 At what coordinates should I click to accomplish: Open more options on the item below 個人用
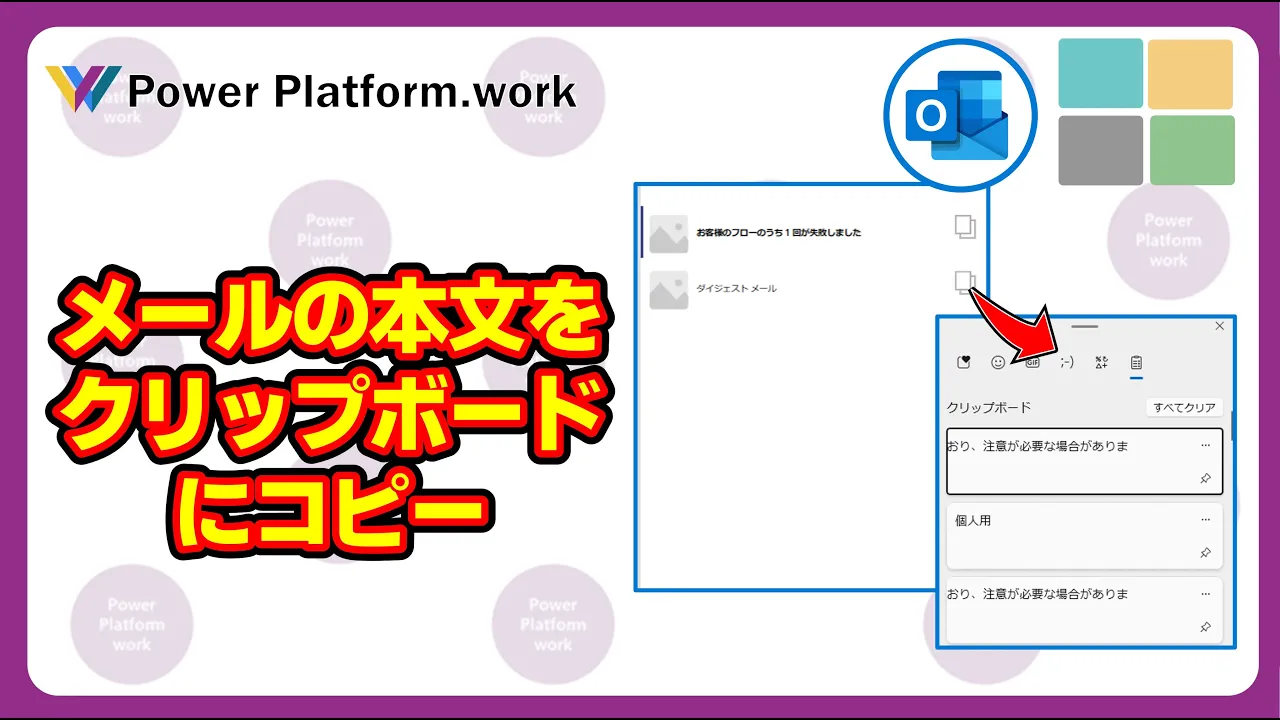point(1205,594)
